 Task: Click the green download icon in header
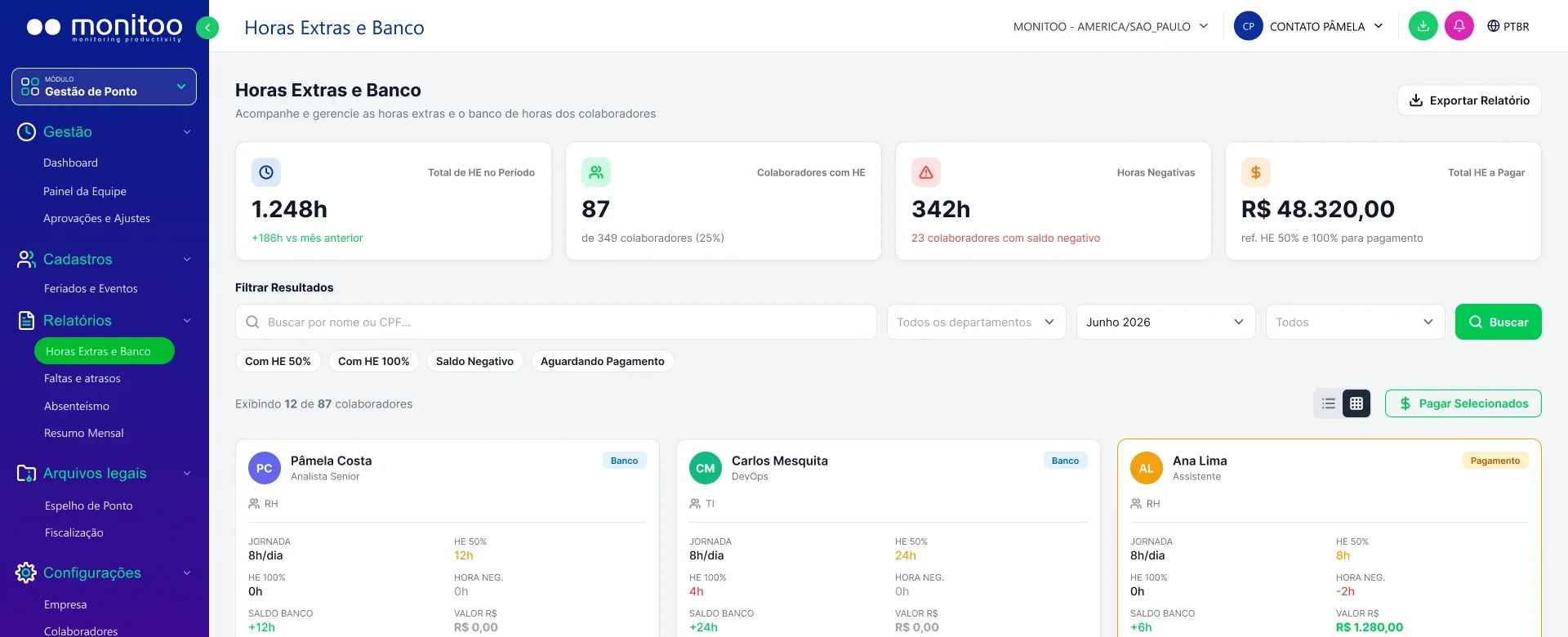tap(1423, 26)
